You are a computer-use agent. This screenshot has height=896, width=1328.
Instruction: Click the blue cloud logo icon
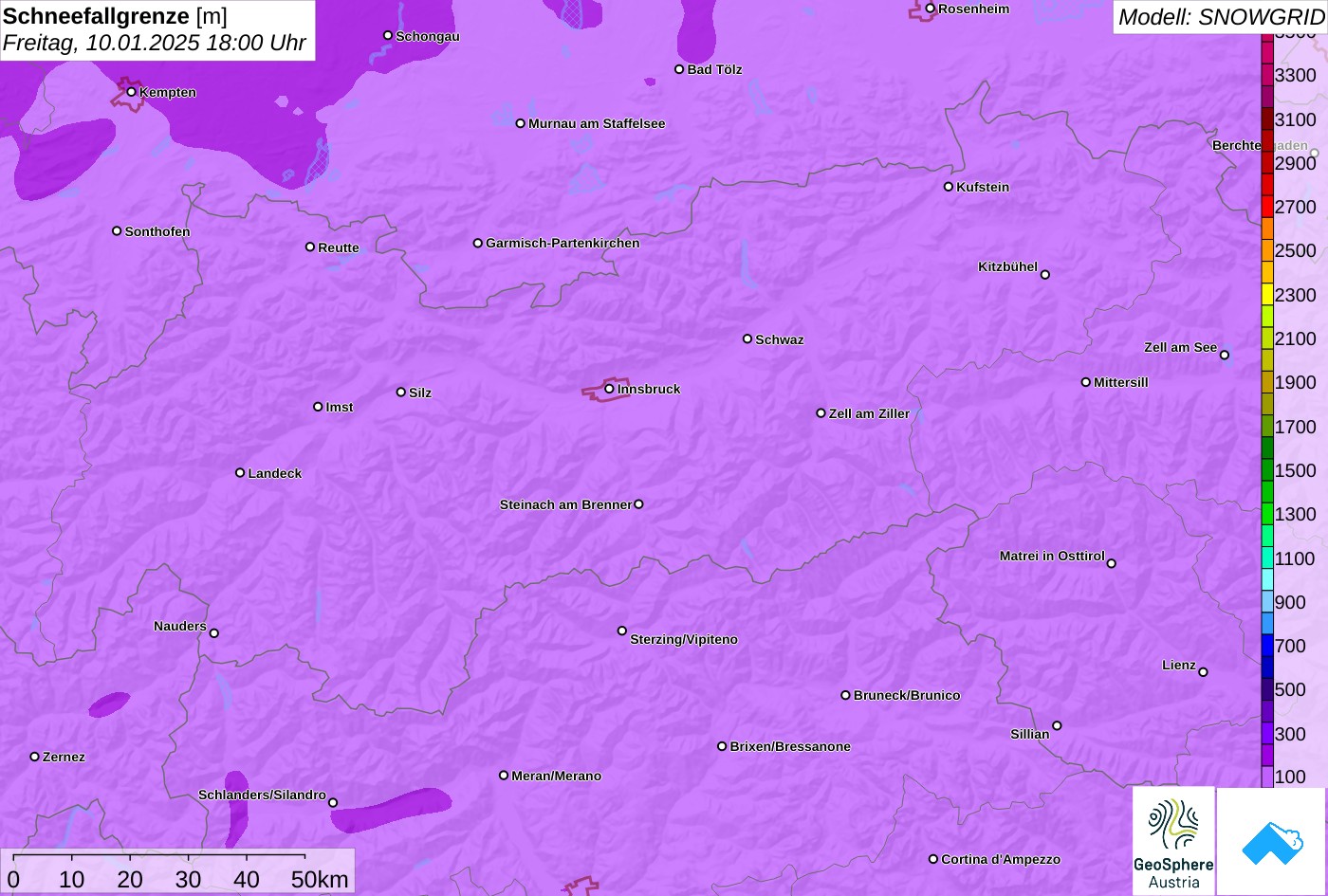[x=1272, y=841]
